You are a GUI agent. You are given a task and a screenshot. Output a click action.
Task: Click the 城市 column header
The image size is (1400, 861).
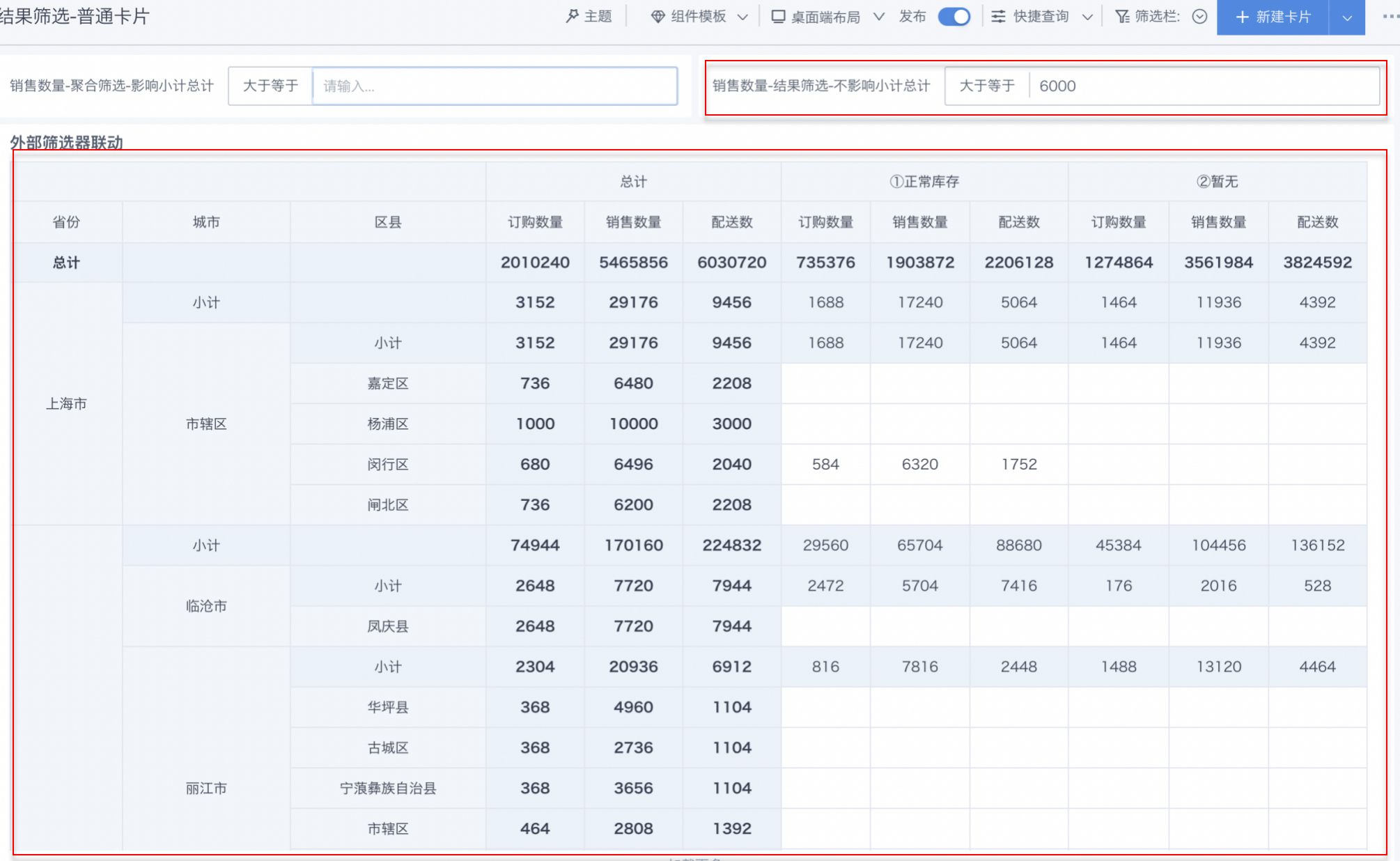point(206,222)
